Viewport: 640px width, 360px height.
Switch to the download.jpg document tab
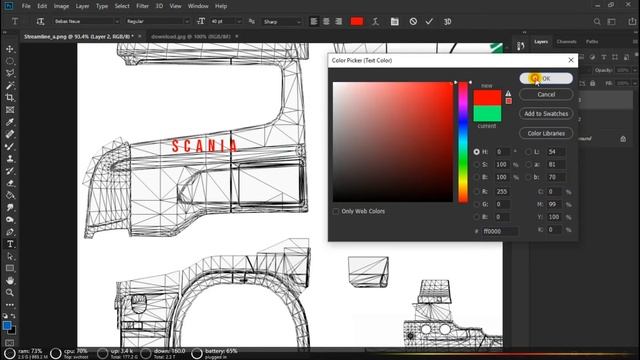coord(191,36)
